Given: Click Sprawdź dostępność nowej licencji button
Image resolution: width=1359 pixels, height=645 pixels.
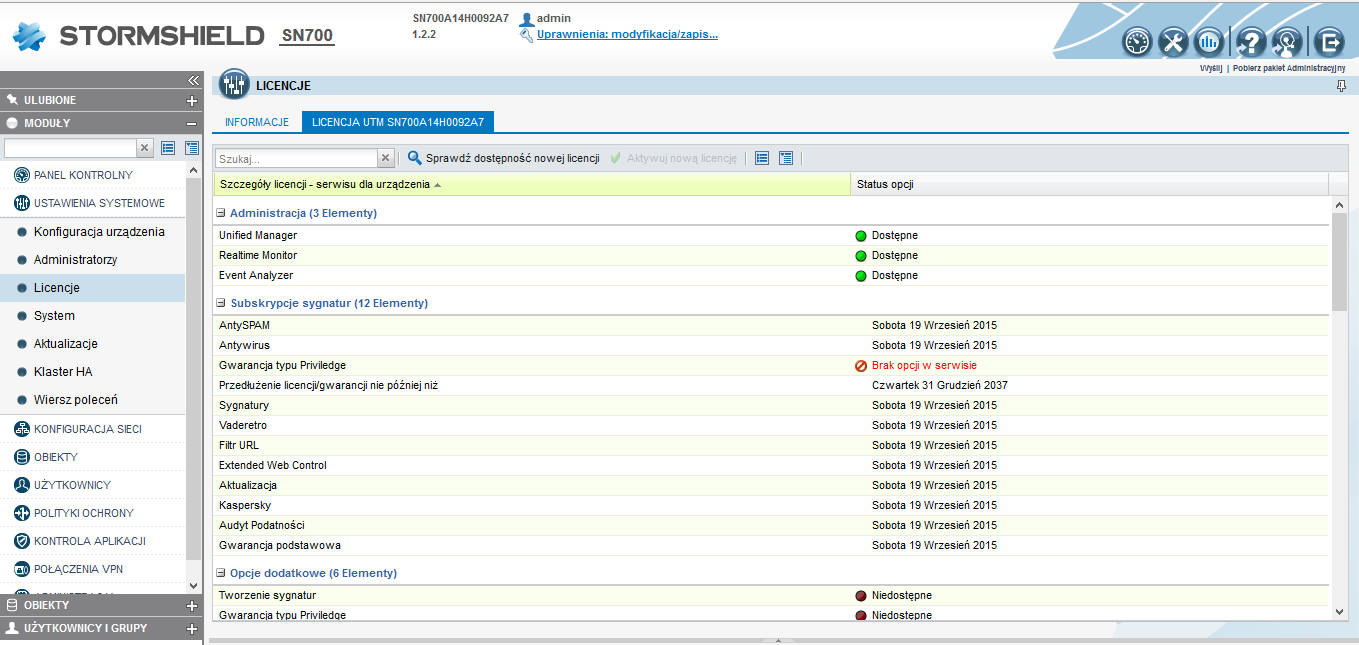Looking at the screenshot, I should click(503, 158).
